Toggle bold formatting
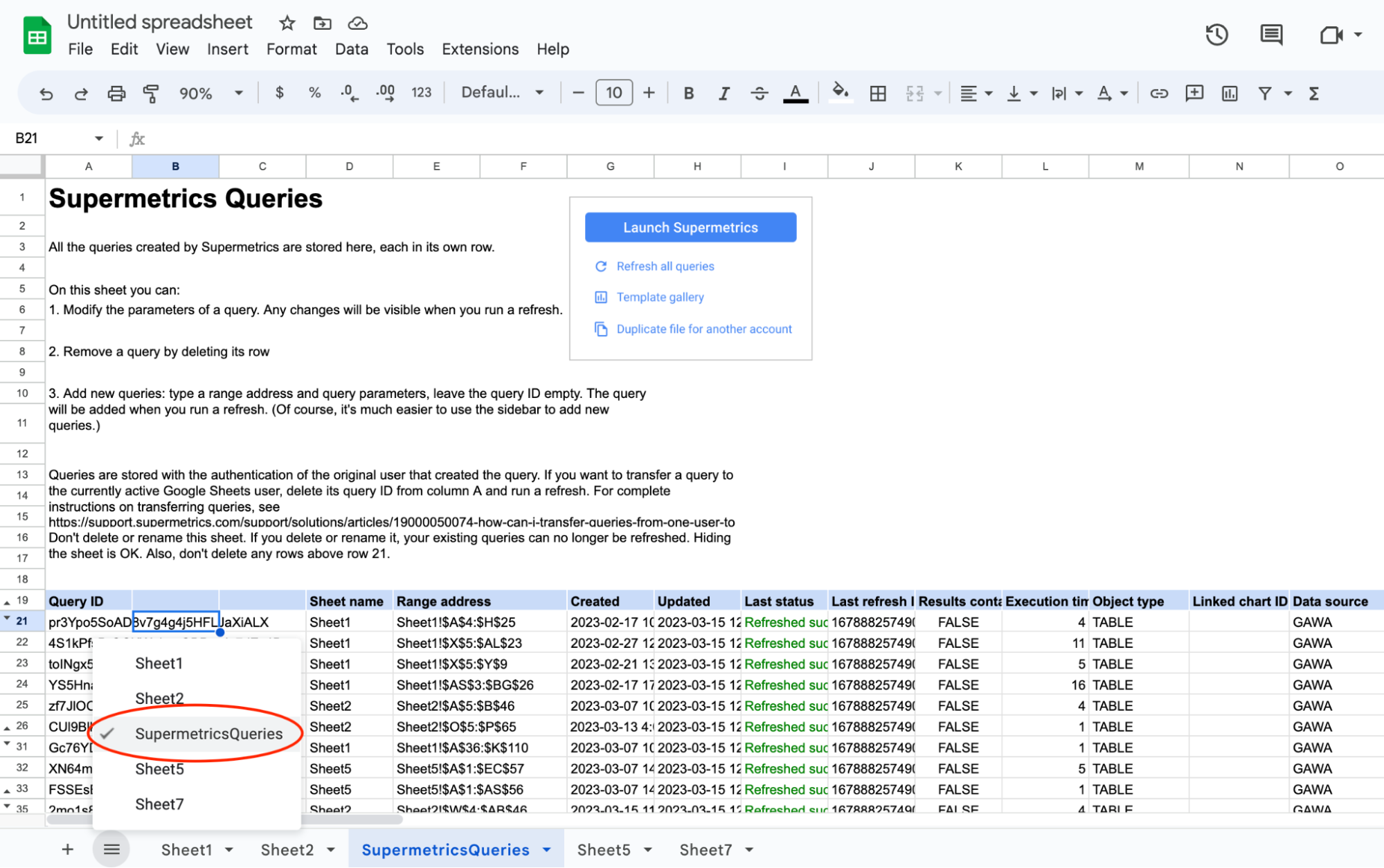The width and height of the screenshot is (1384, 868). (x=688, y=93)
